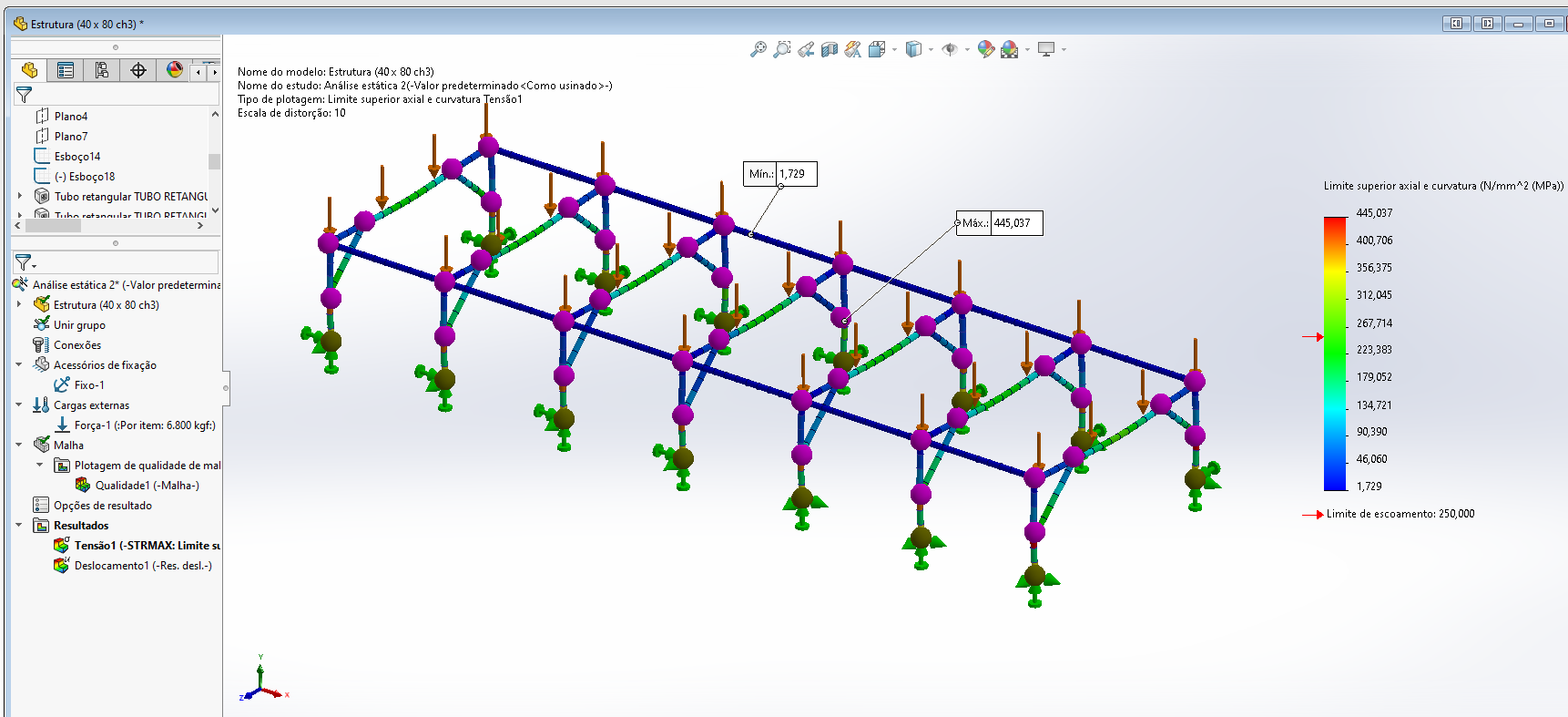Click the Display Style cube icon
1568x717 pixels.
[913, 49]
